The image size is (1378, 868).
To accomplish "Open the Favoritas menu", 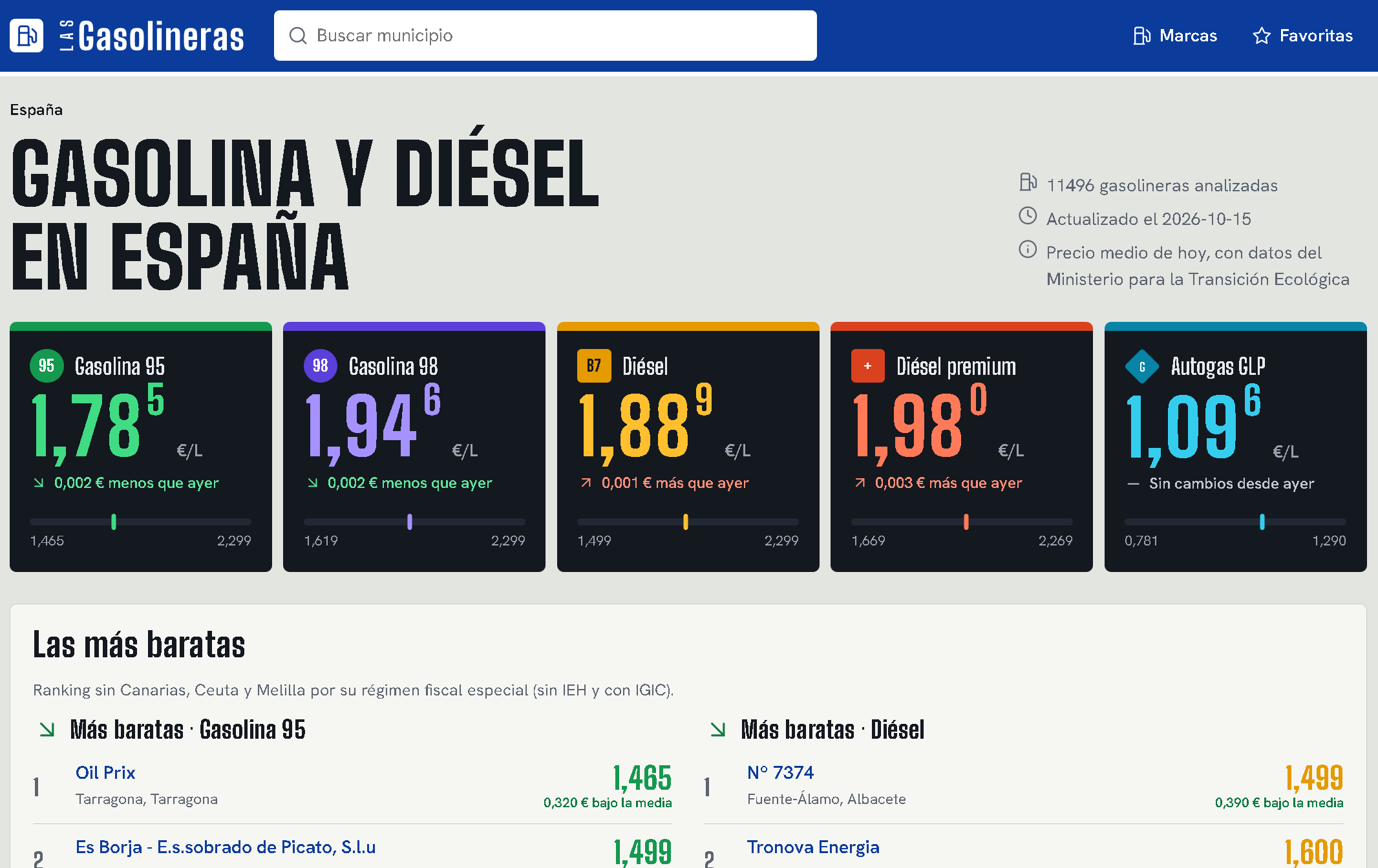I will point(1302,36).
